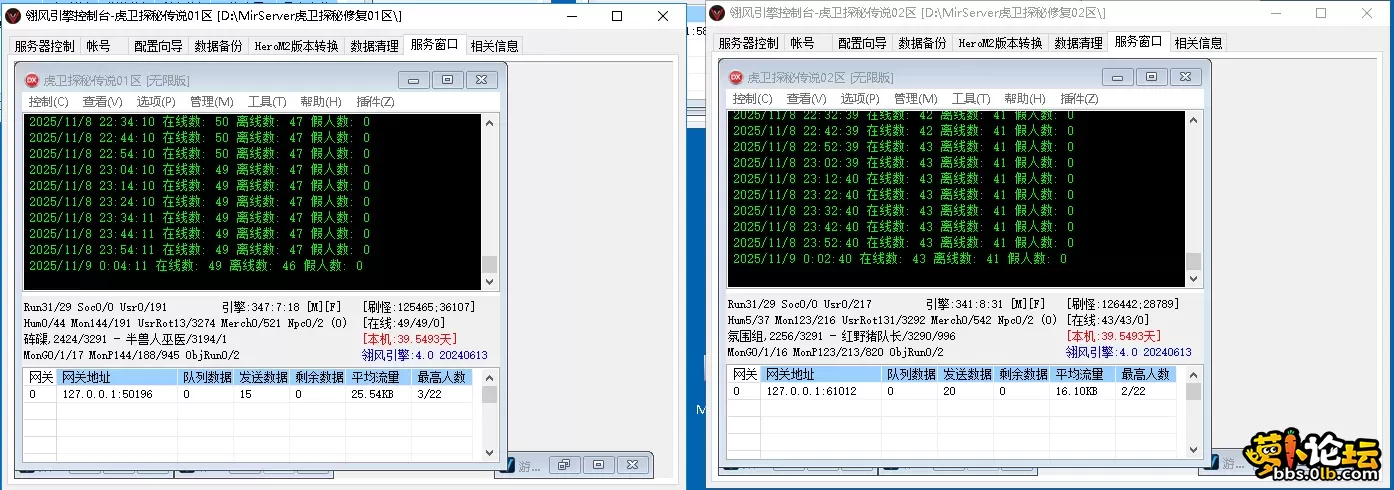1394x490 pixels.
Task: Click the red DX icon of 虎卫探秘传说01区
Action: coord(32,80)
